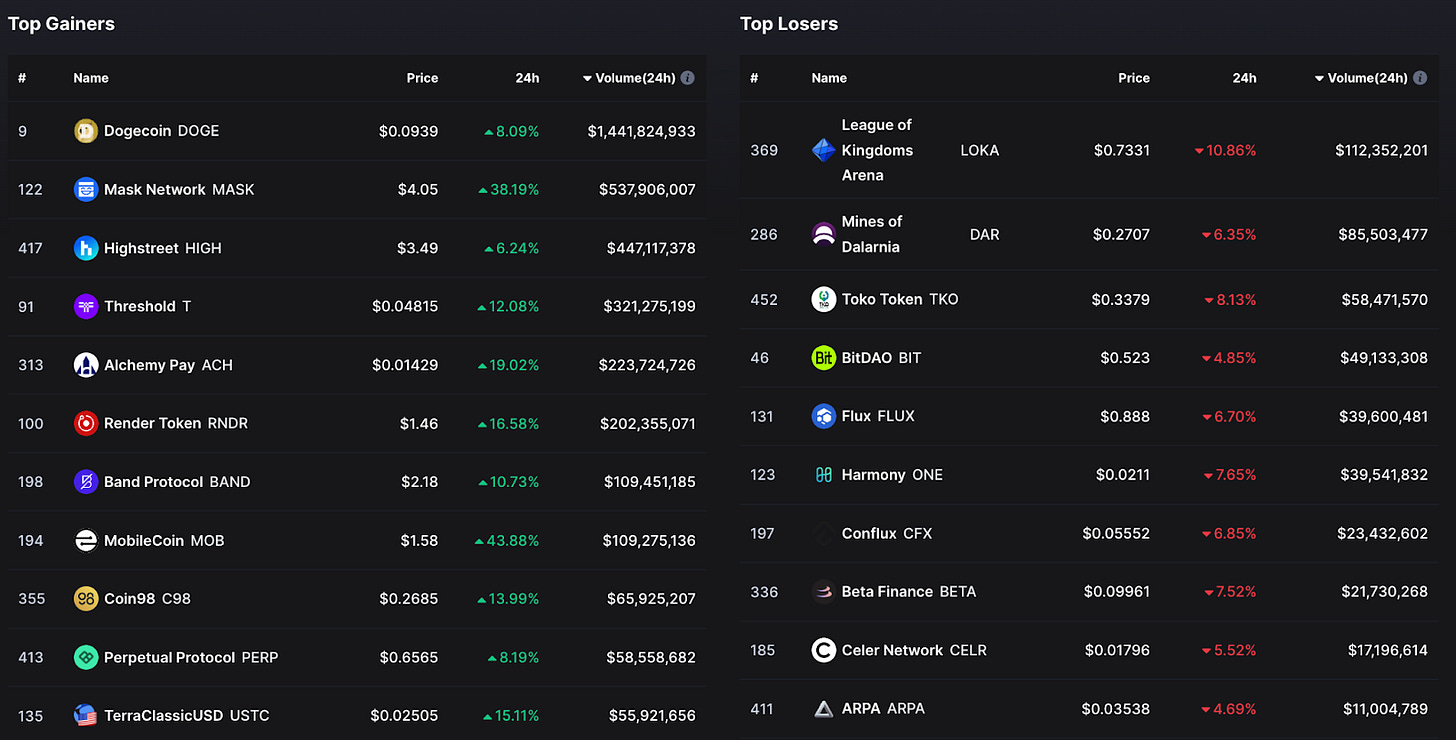Image resolution: width=1456 pixels, height=740 pixels.
Task: Click the Flux blue logo icon
Action: pos(823,416)
